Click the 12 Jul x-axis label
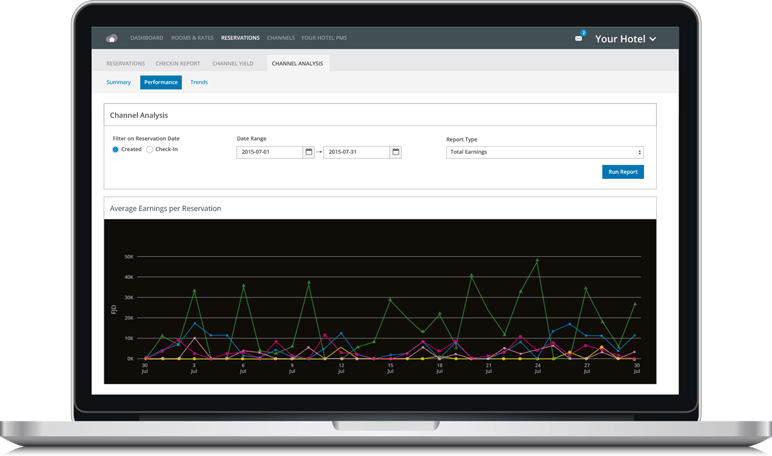Viewport: 772px width, 456px height. (x=341, y=368)
